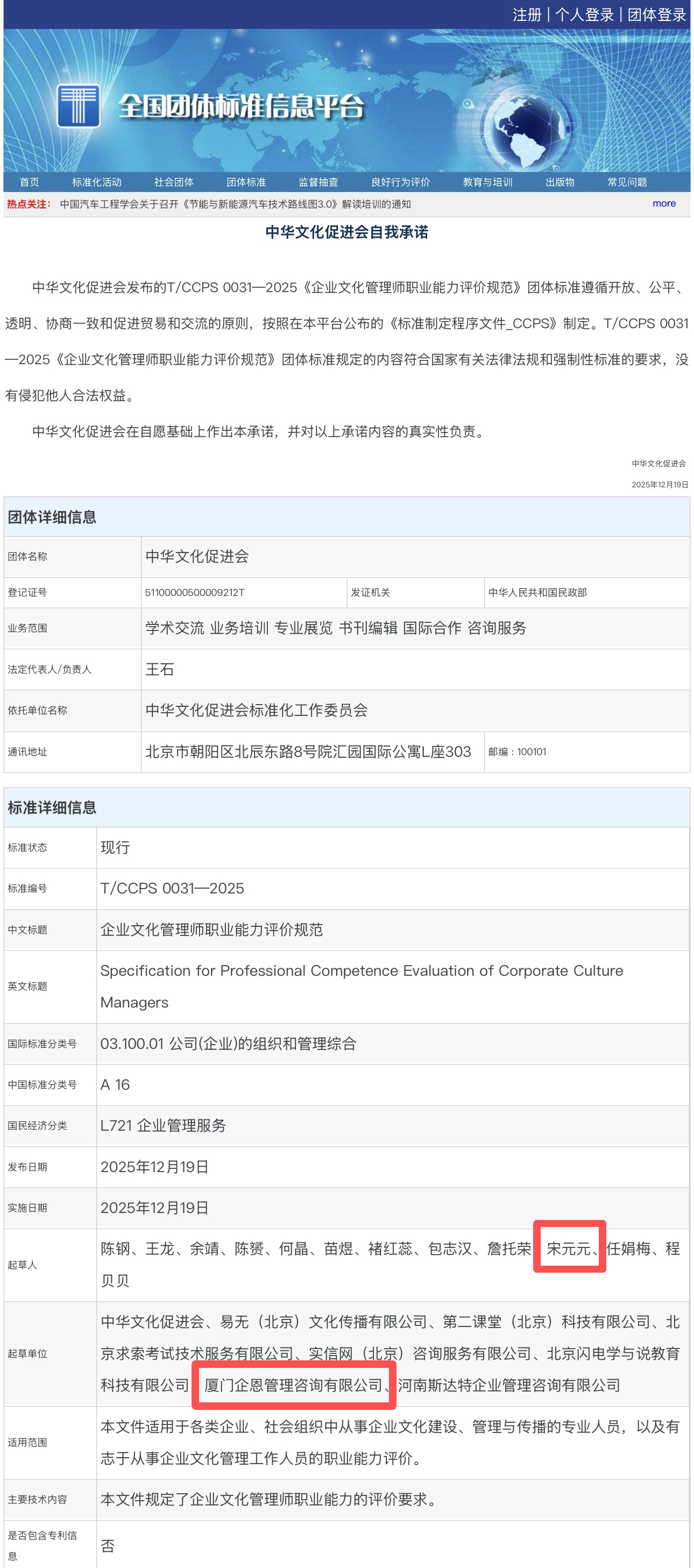Click the postal code 邮编：100101
This screenshot has height=1568, width=694.
point(518,752)
